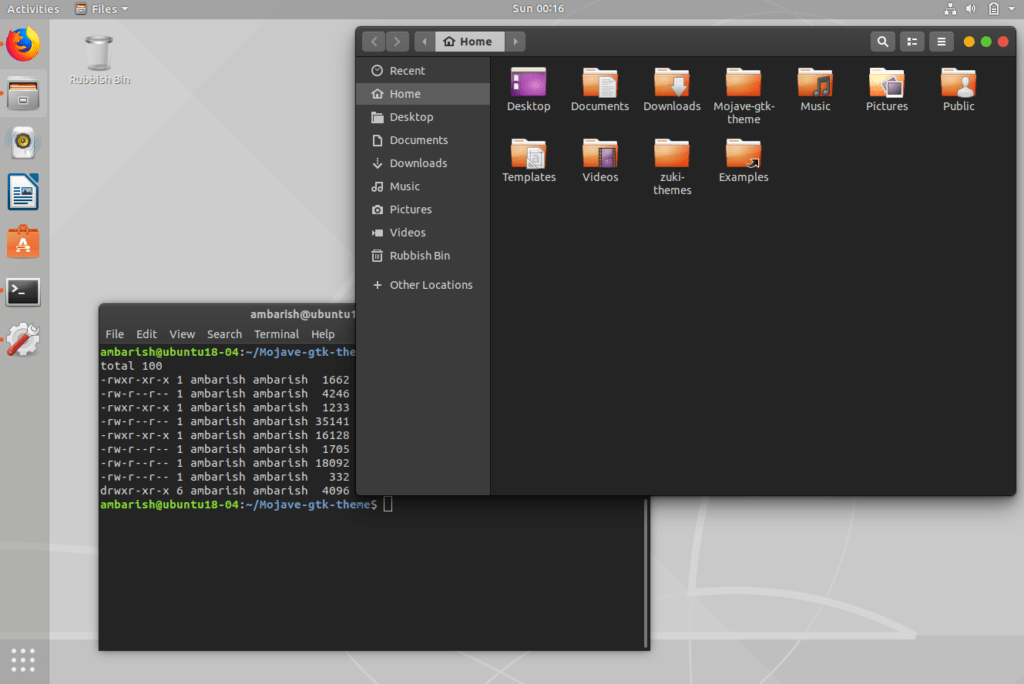Open the Firefox browser from the dock
Image resolution: width=1024 pixels, height=684 pixels.
click(x=22, y=44)
